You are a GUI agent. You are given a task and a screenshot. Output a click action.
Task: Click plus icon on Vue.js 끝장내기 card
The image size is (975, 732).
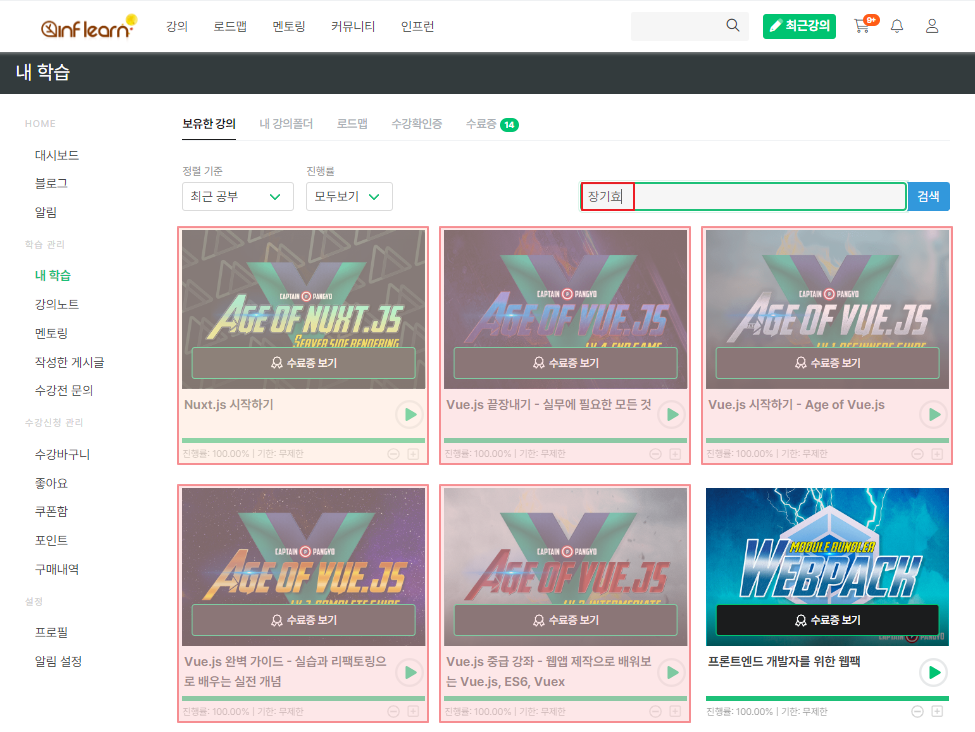[x=675, y=454]
